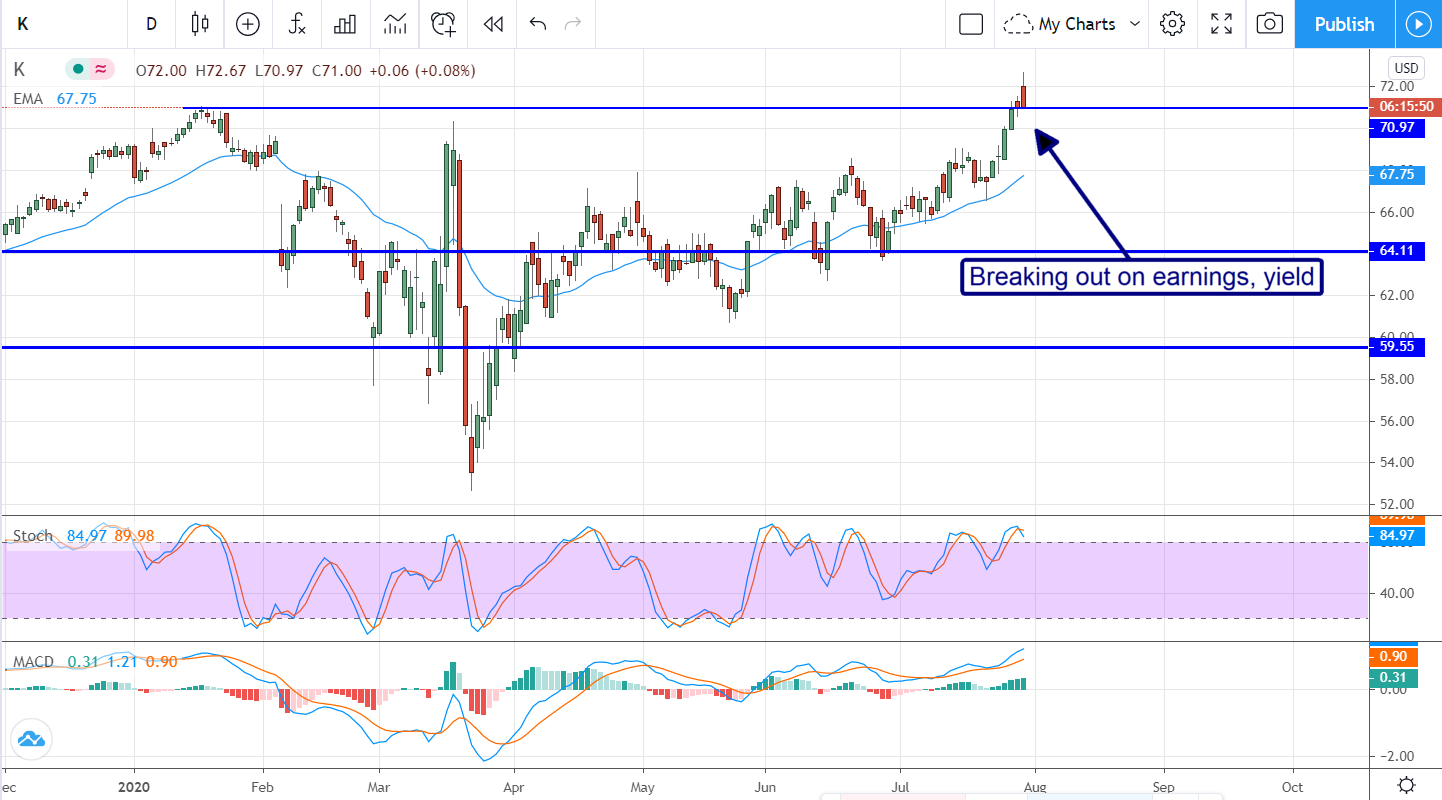Viewport: 1442px width, 800px height.
Task: Select the layout rectangle icon
Action: pyautogui.click(x=971, y=24)
